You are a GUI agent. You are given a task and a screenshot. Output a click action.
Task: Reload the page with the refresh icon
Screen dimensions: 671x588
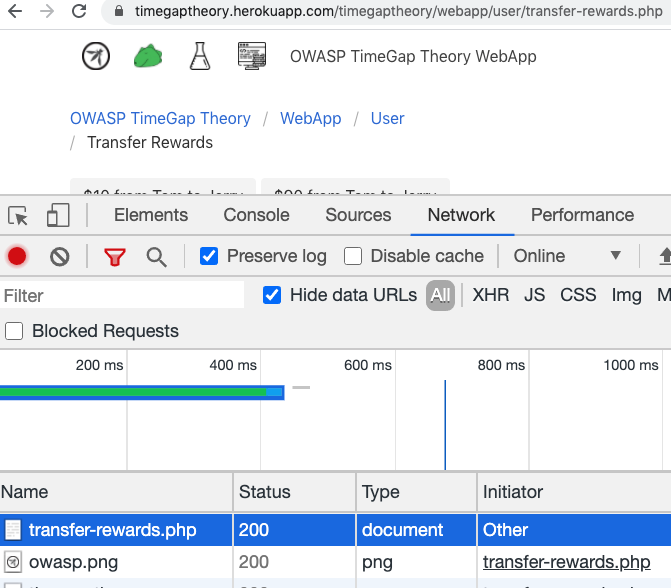79,11
